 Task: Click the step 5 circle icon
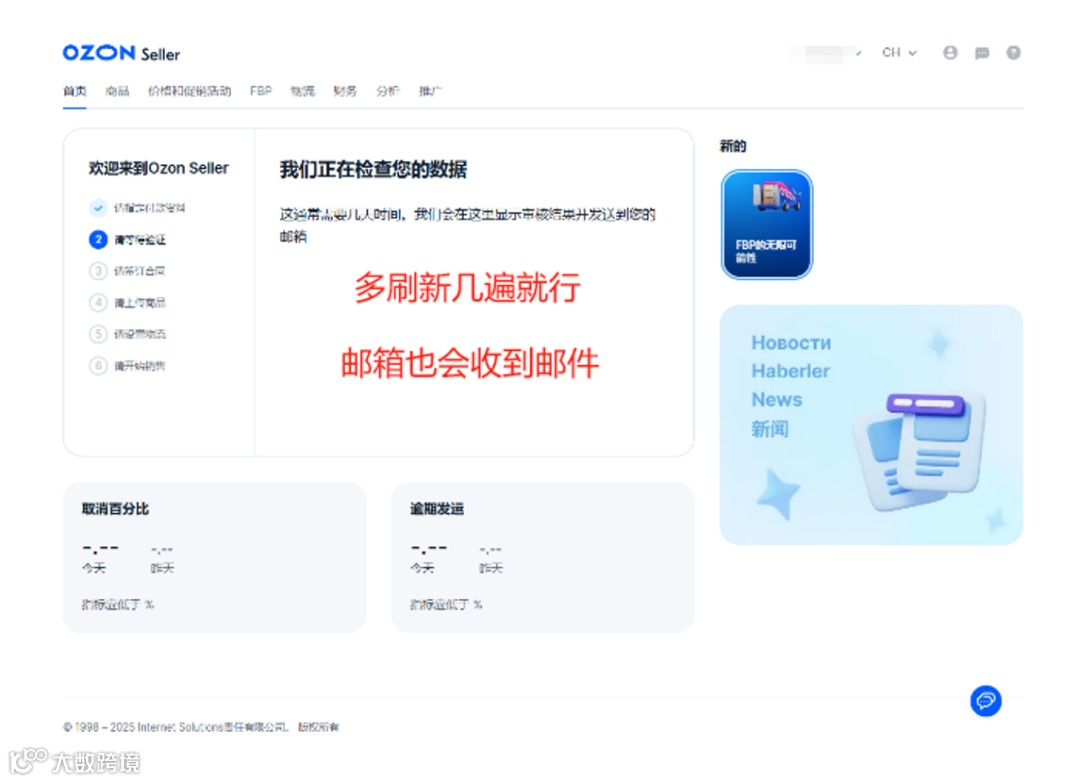(98, 334)
